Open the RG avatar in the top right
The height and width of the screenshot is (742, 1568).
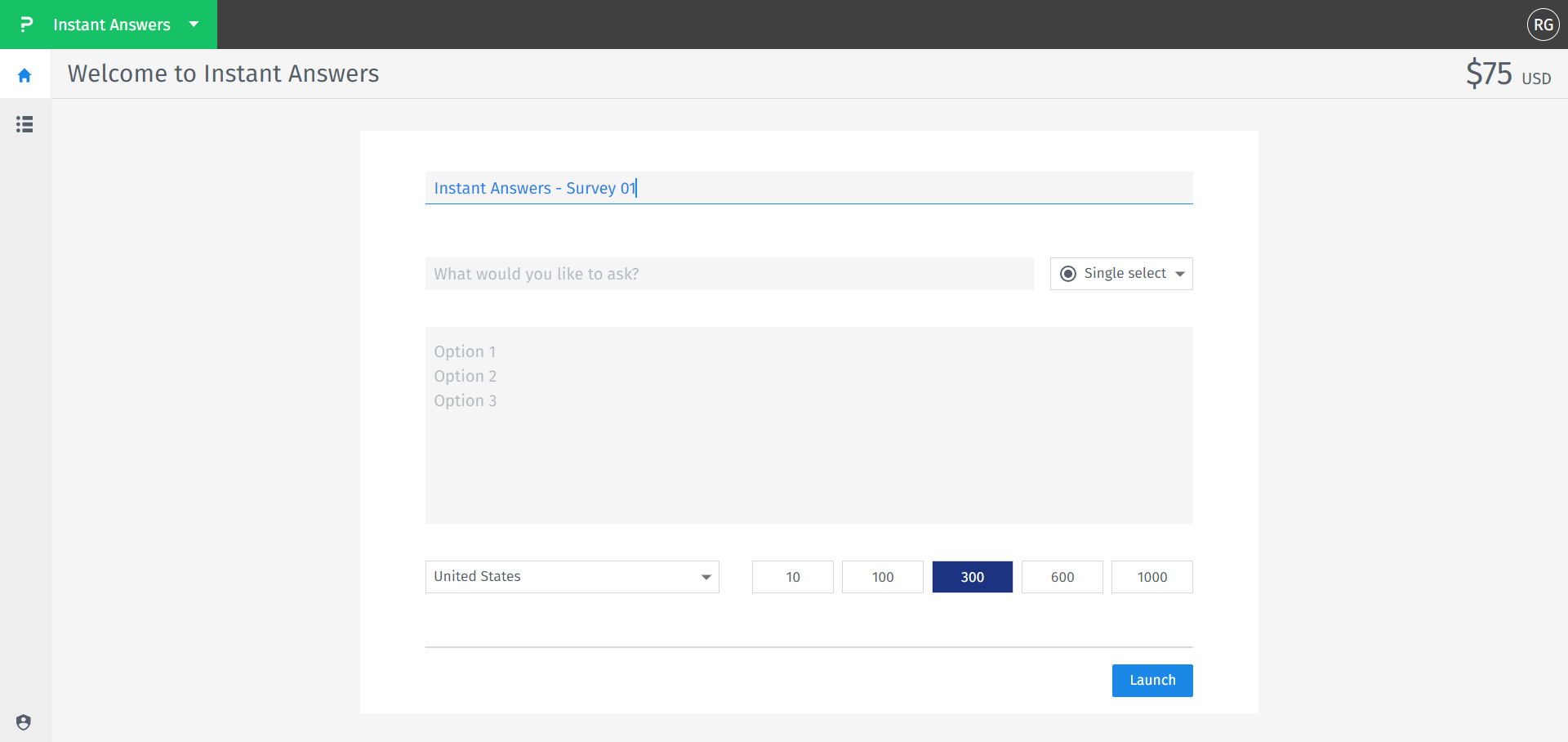[x=1543, y=25]
